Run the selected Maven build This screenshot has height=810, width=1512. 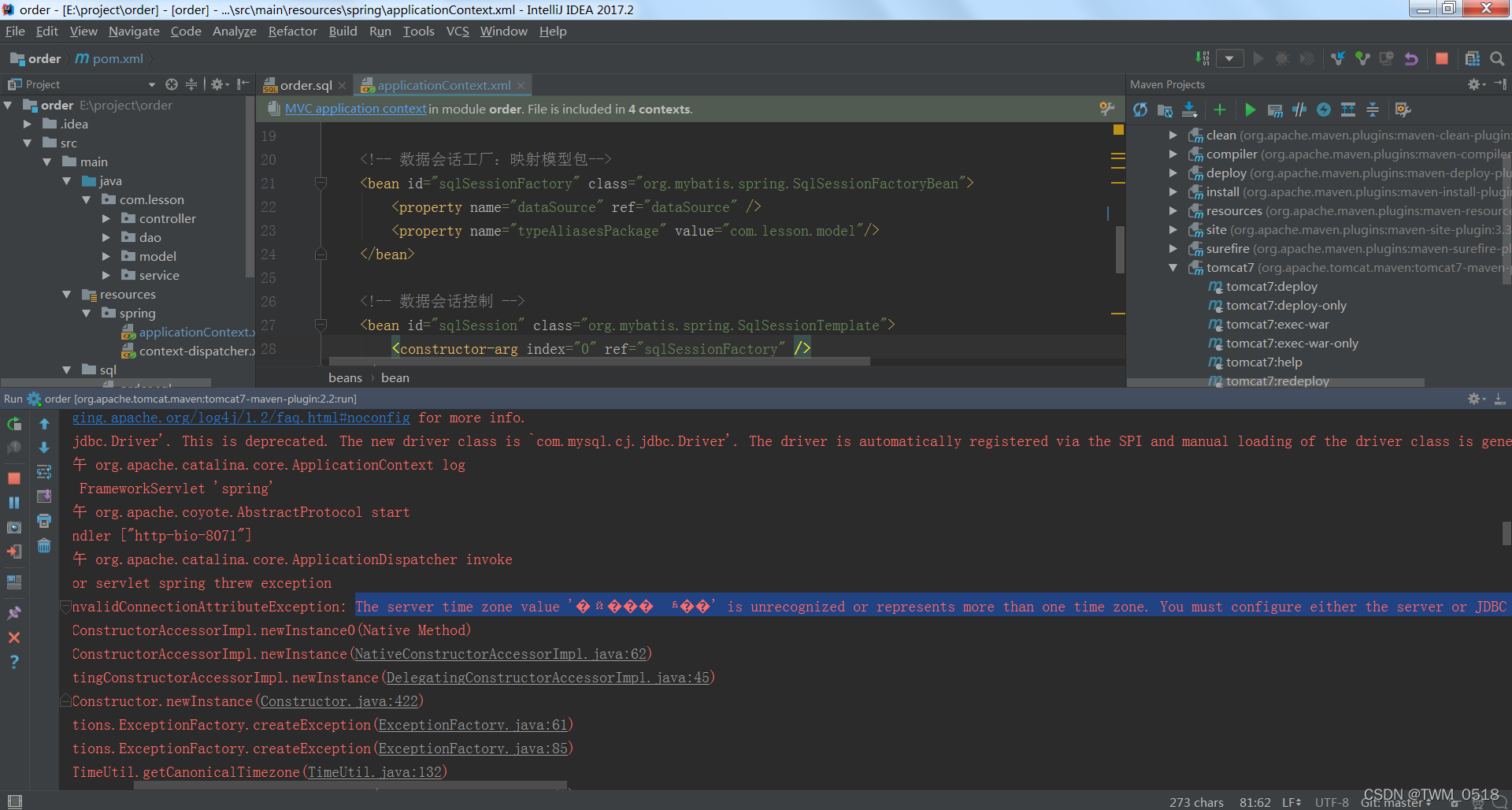point(1250,110)
